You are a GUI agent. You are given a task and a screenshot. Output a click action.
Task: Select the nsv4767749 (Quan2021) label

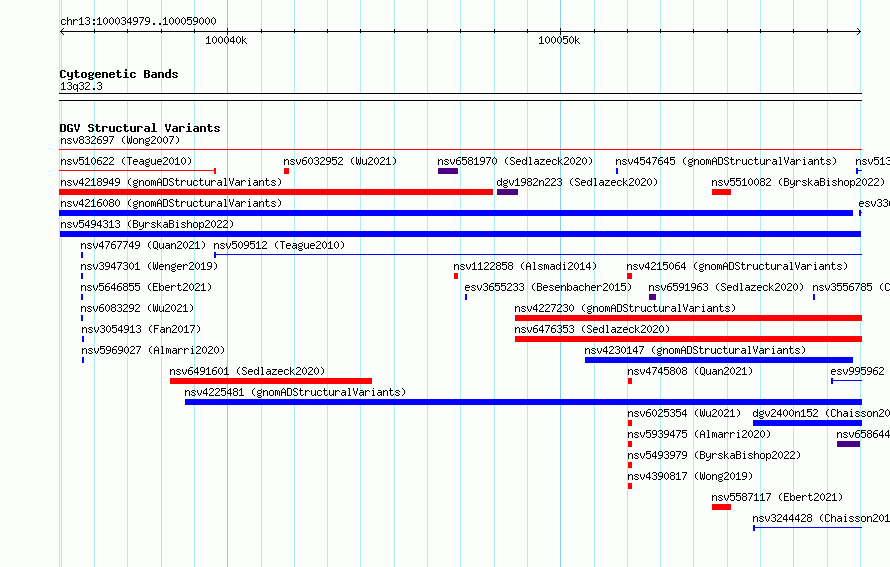point(143,245)
